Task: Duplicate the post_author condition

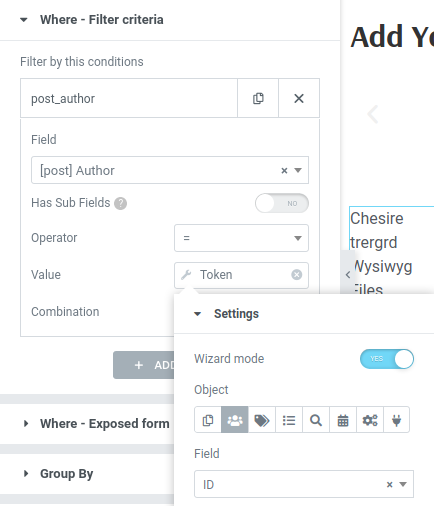Action: tap(258, 98)
